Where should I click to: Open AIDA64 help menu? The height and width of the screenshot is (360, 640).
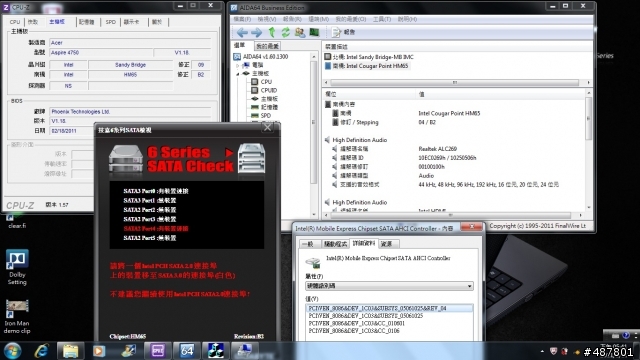(407, 19)
